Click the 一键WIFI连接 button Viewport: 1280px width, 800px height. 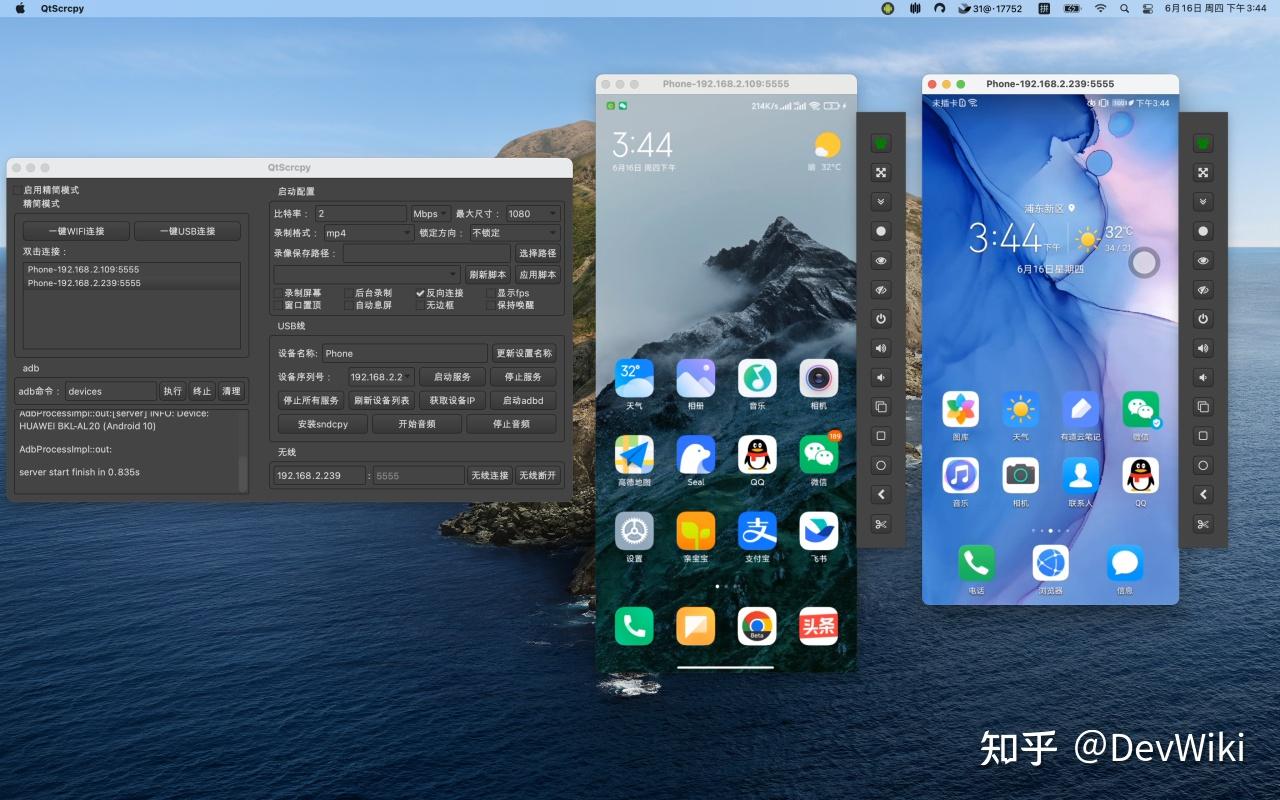(x=75, y=230)
